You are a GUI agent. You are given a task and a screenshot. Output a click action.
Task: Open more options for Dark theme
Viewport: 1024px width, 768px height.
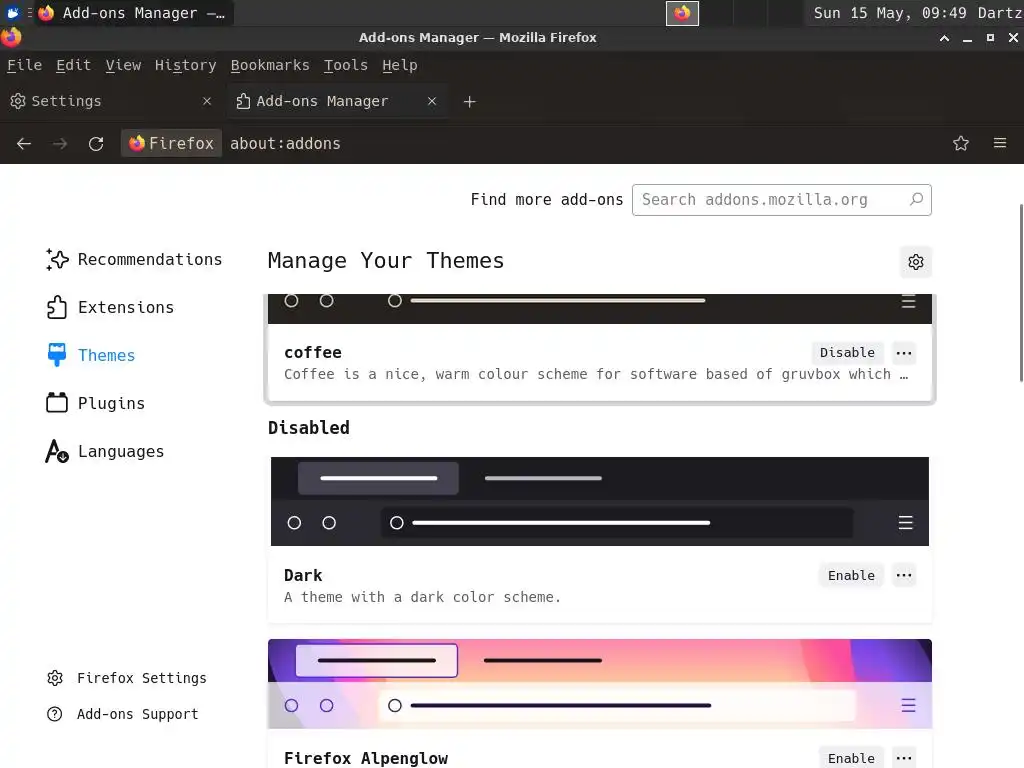pyautogui.click(x=904, y=575)
